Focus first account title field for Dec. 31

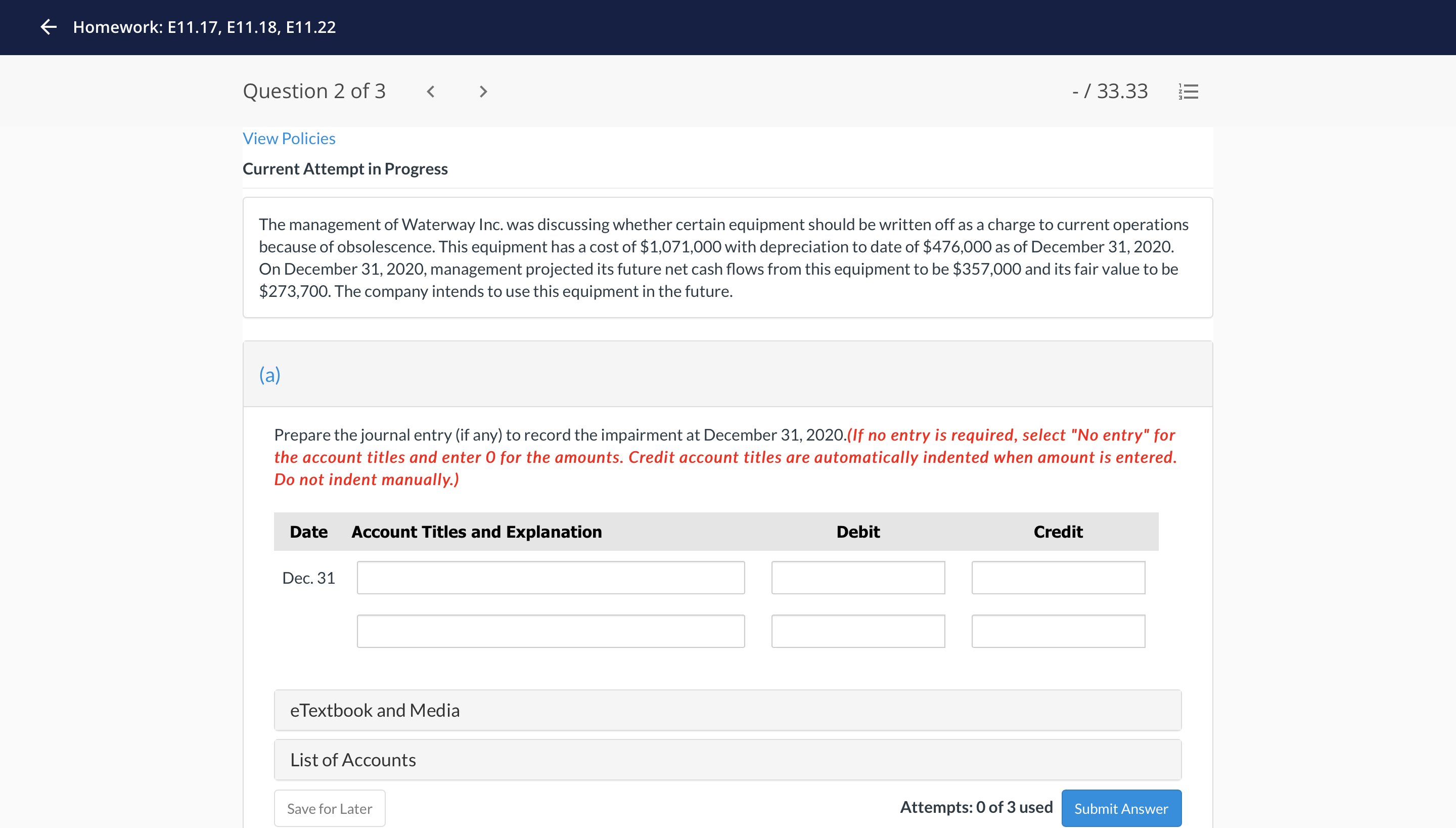[x=550, y=578]
